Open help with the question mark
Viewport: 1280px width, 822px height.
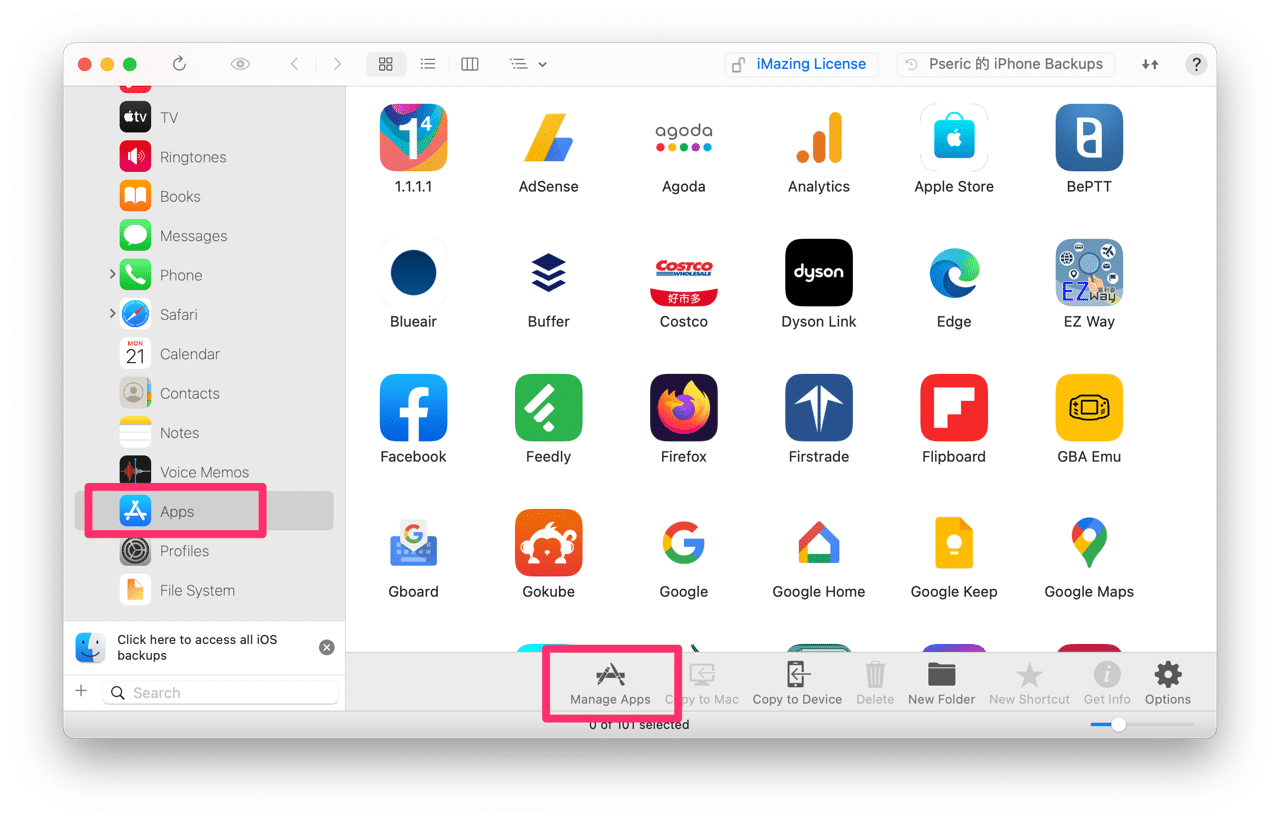click(x=1196, y=64)
